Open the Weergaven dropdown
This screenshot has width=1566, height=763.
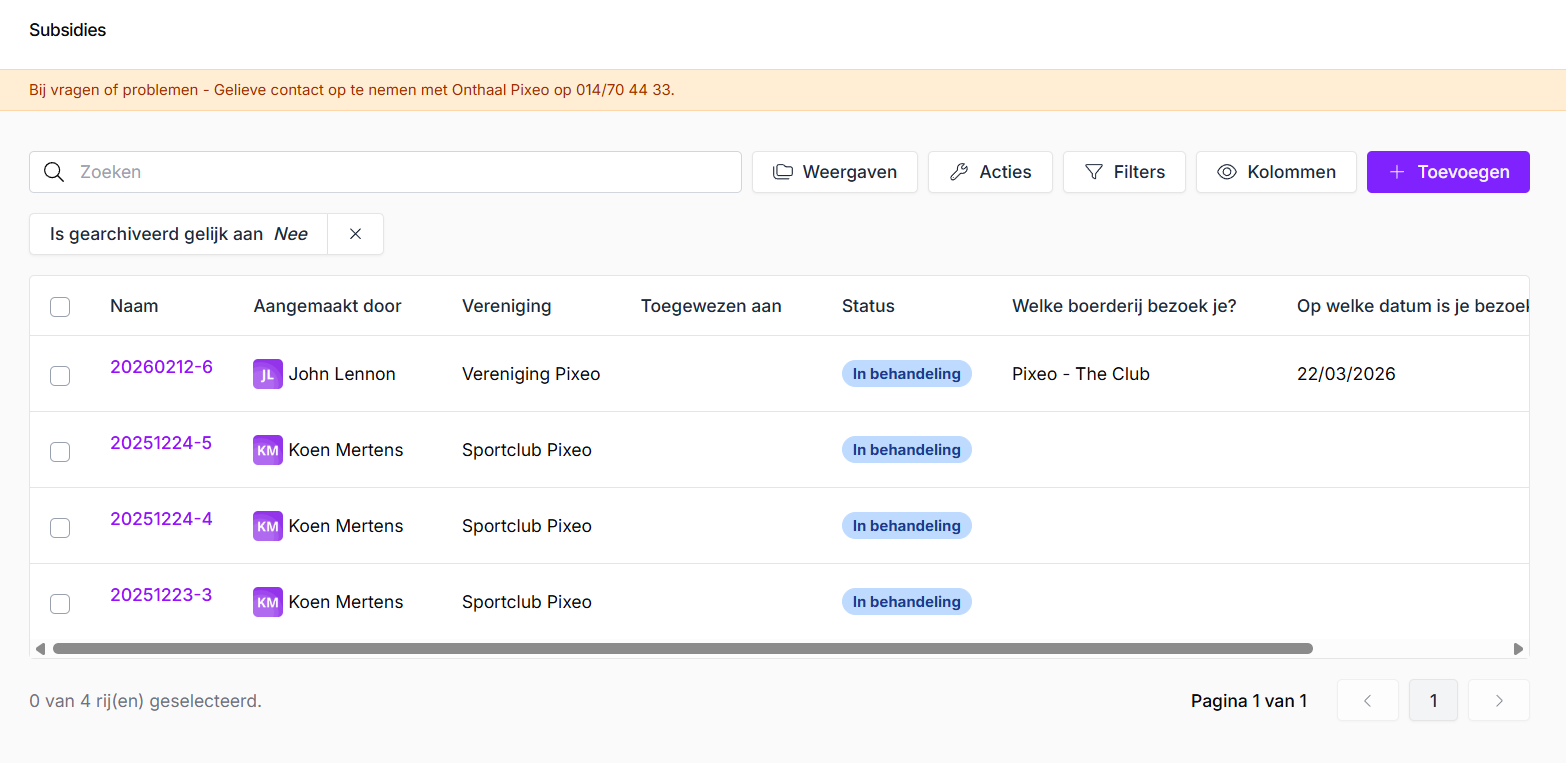(x=834, y=172)
